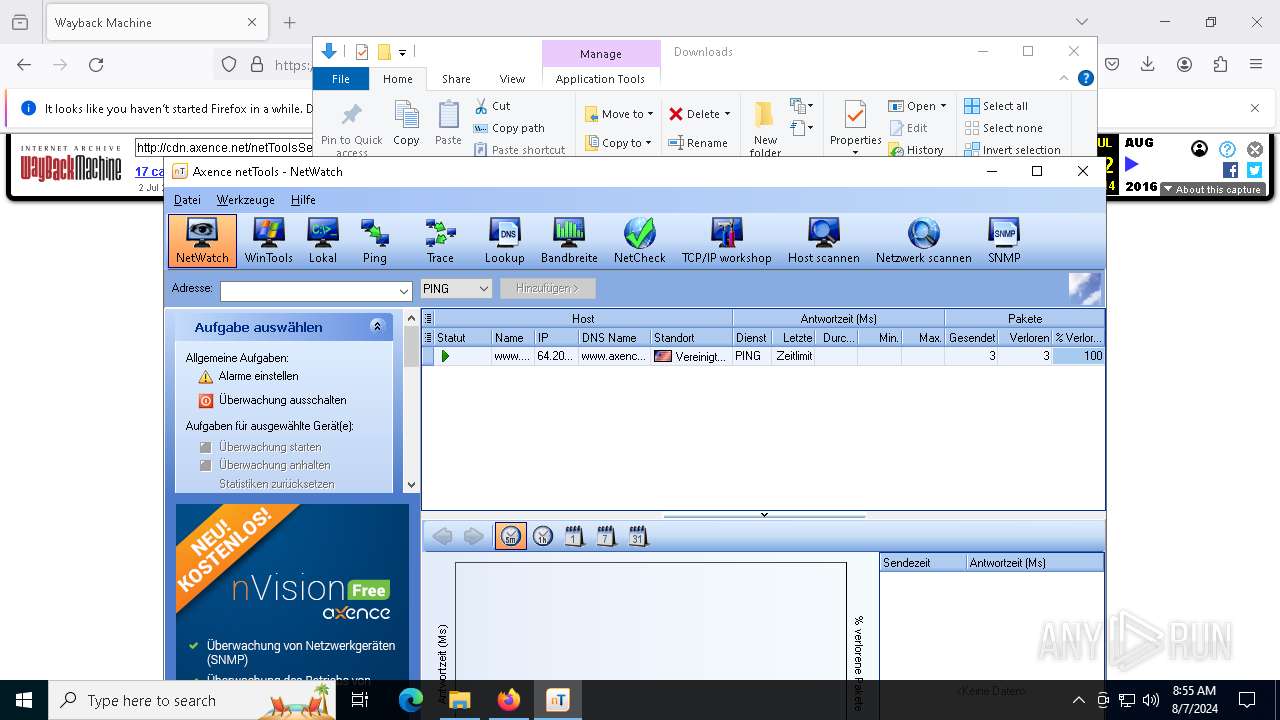The image size is (1280, 720).
Task: Click Überwachung ausschalten link
Action: click(283, 400)
